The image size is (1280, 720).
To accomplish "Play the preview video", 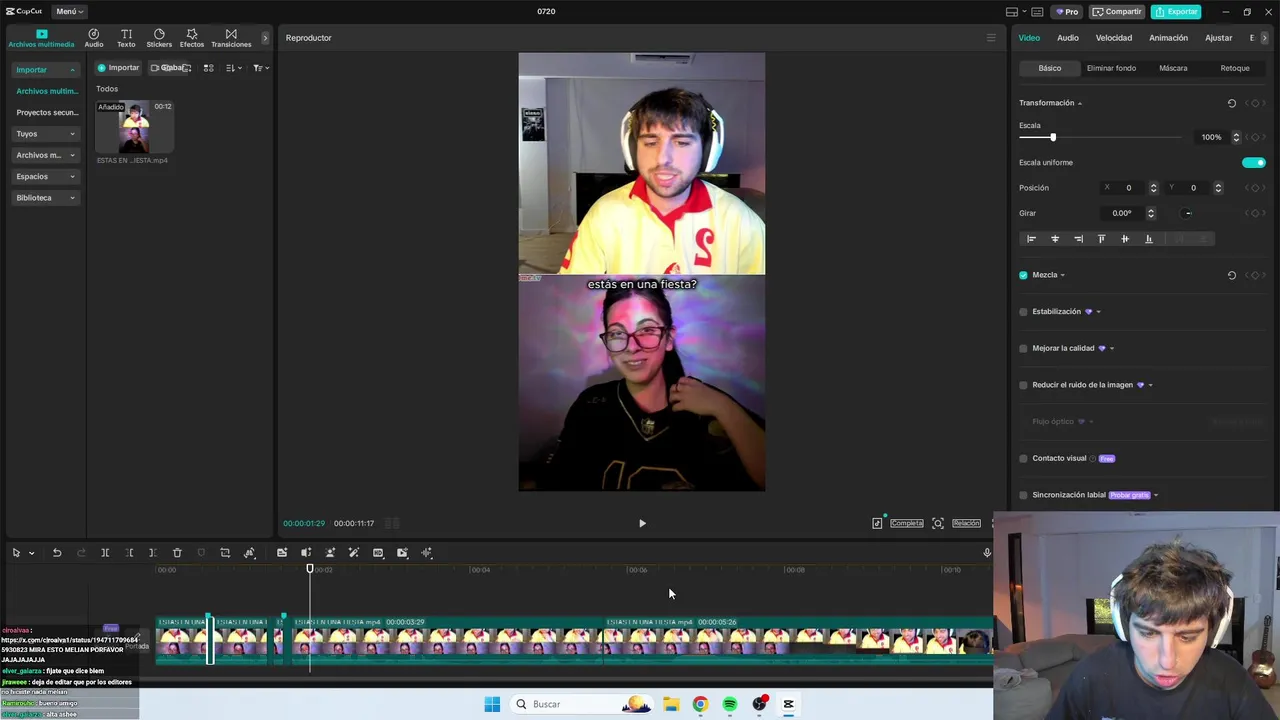I will (x=642, y=523).
